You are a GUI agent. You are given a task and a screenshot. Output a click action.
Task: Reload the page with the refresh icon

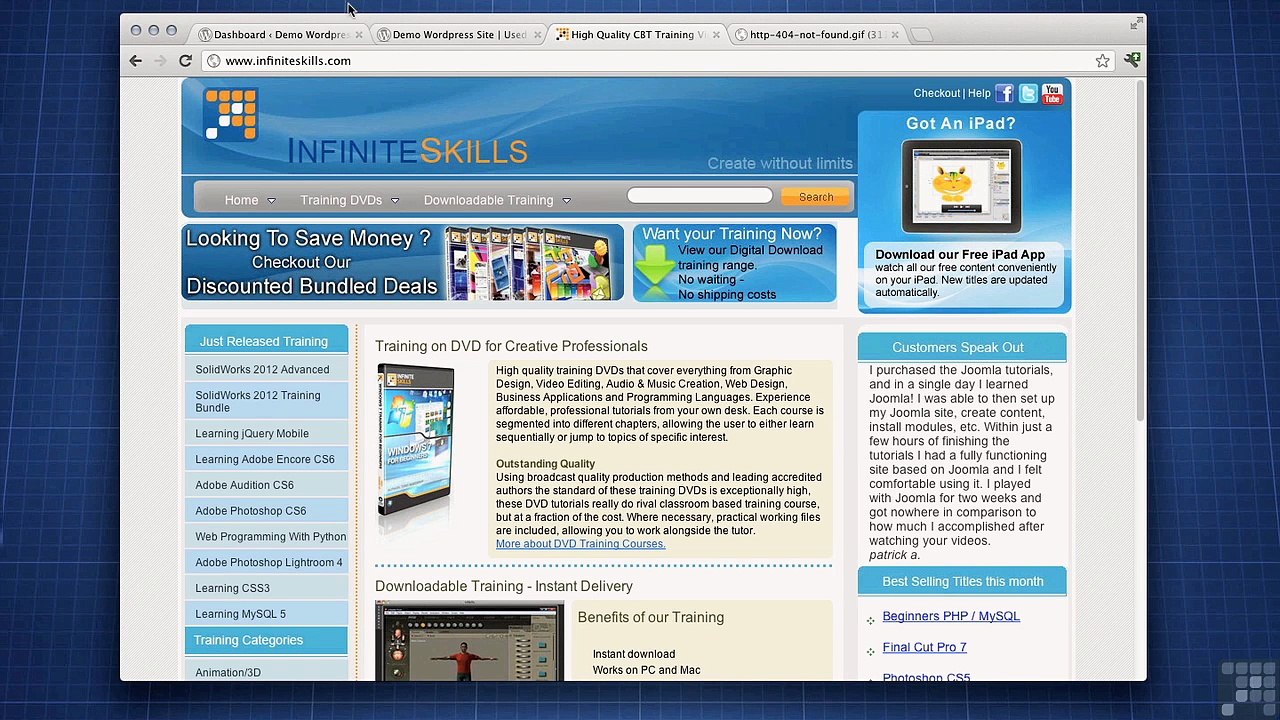(185, 61)
